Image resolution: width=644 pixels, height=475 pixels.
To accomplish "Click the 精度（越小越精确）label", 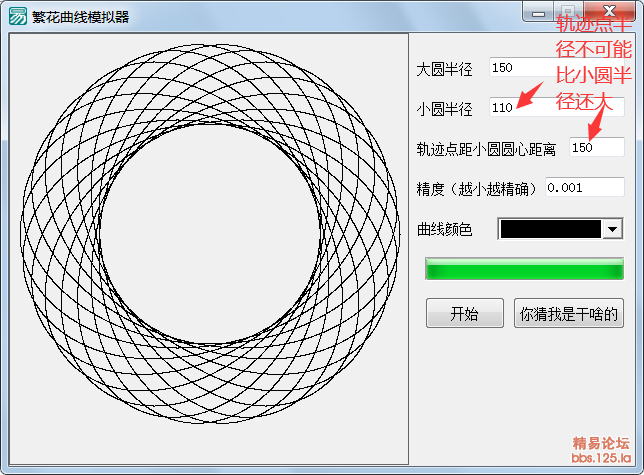I will pyautogui.click(x=476, y=189).
